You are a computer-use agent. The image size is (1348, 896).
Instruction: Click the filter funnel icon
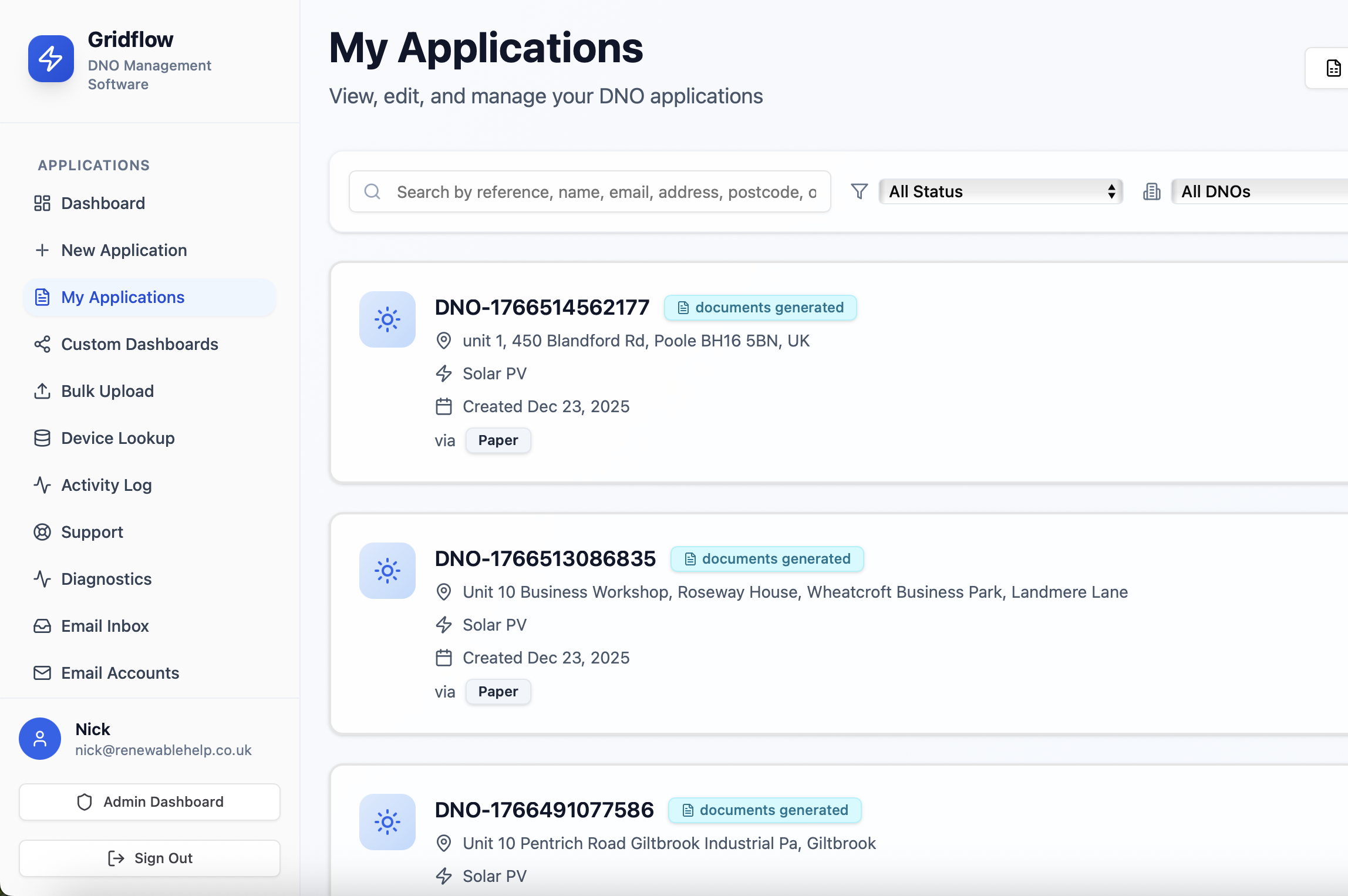pyautogui.click(x=859, y=191)
